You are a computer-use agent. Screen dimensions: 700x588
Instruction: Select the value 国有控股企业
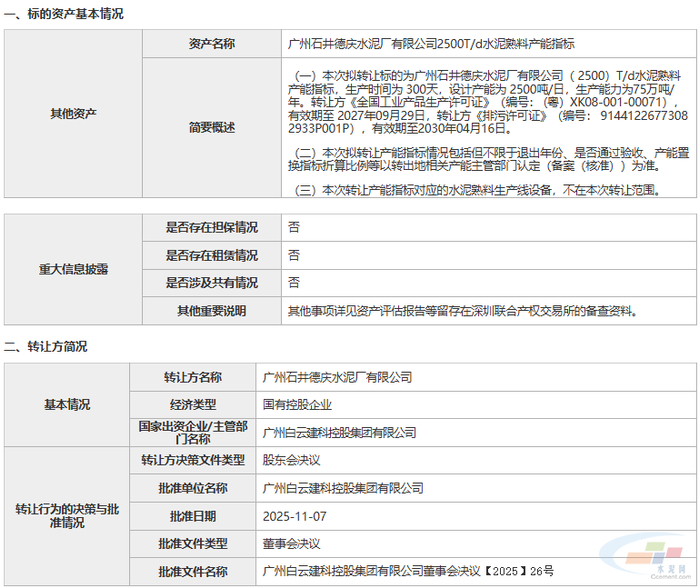click(x=297, y=405)
